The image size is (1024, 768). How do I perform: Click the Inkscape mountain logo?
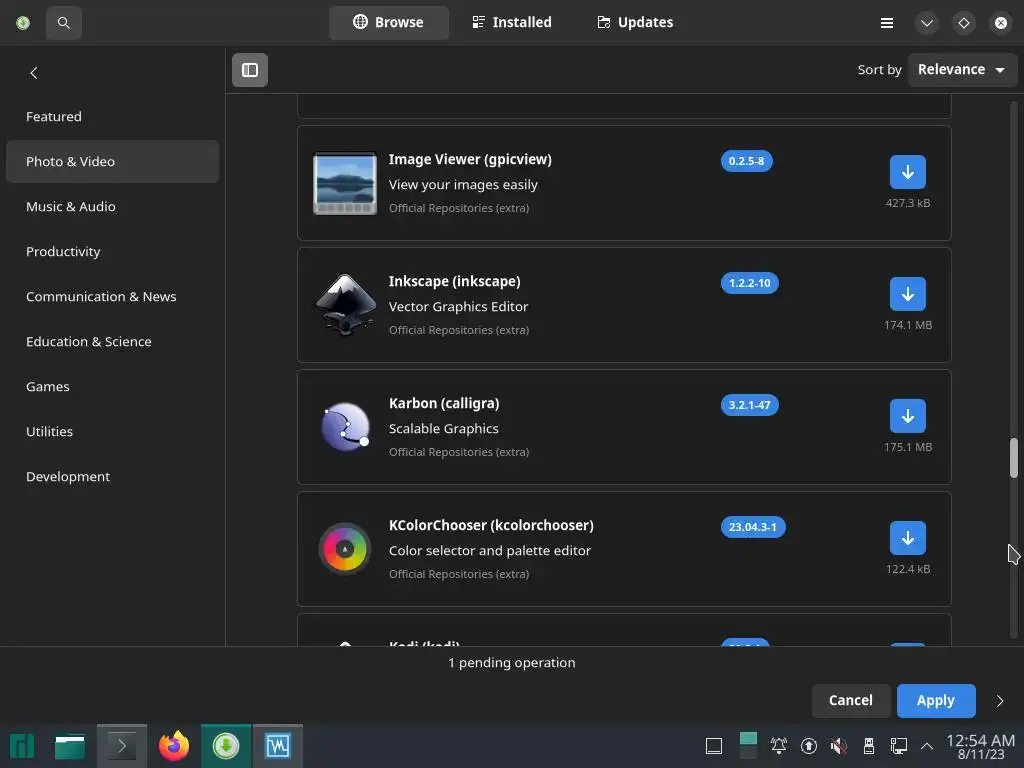tap(345, 305)
